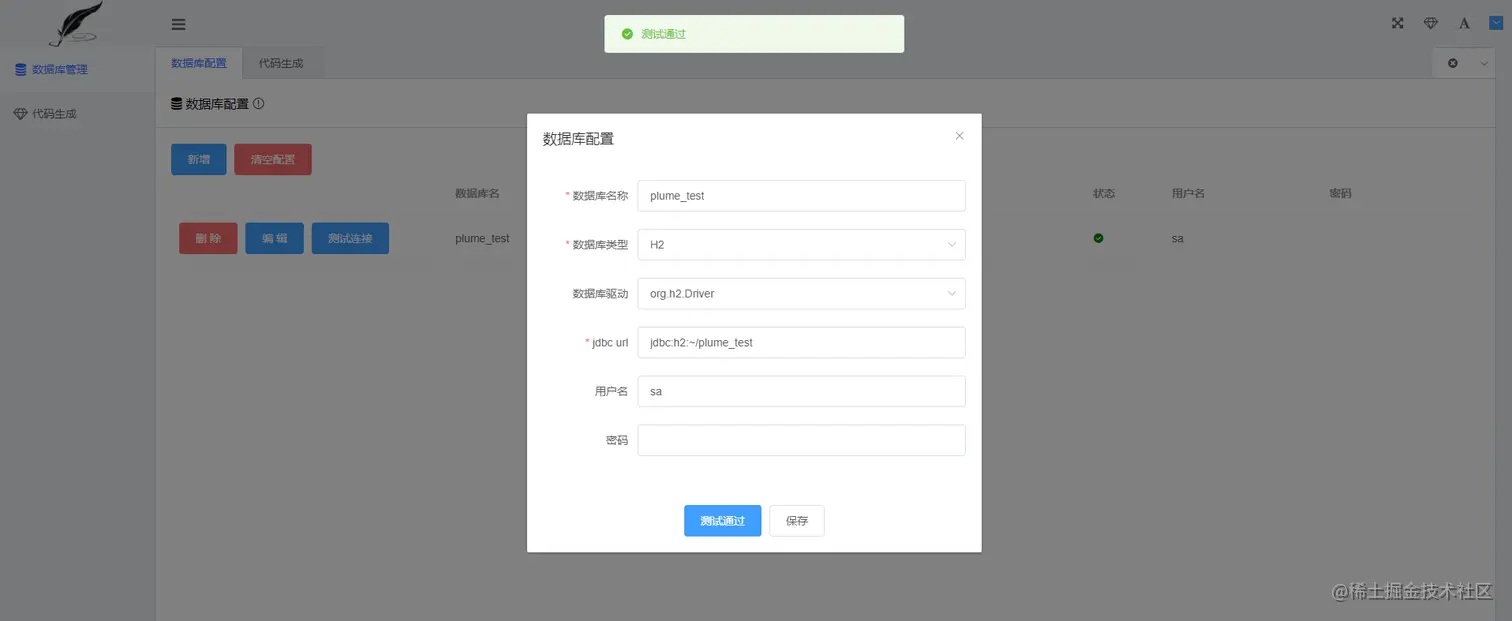Click the 数据库配置 dialog title

(578, 139)
